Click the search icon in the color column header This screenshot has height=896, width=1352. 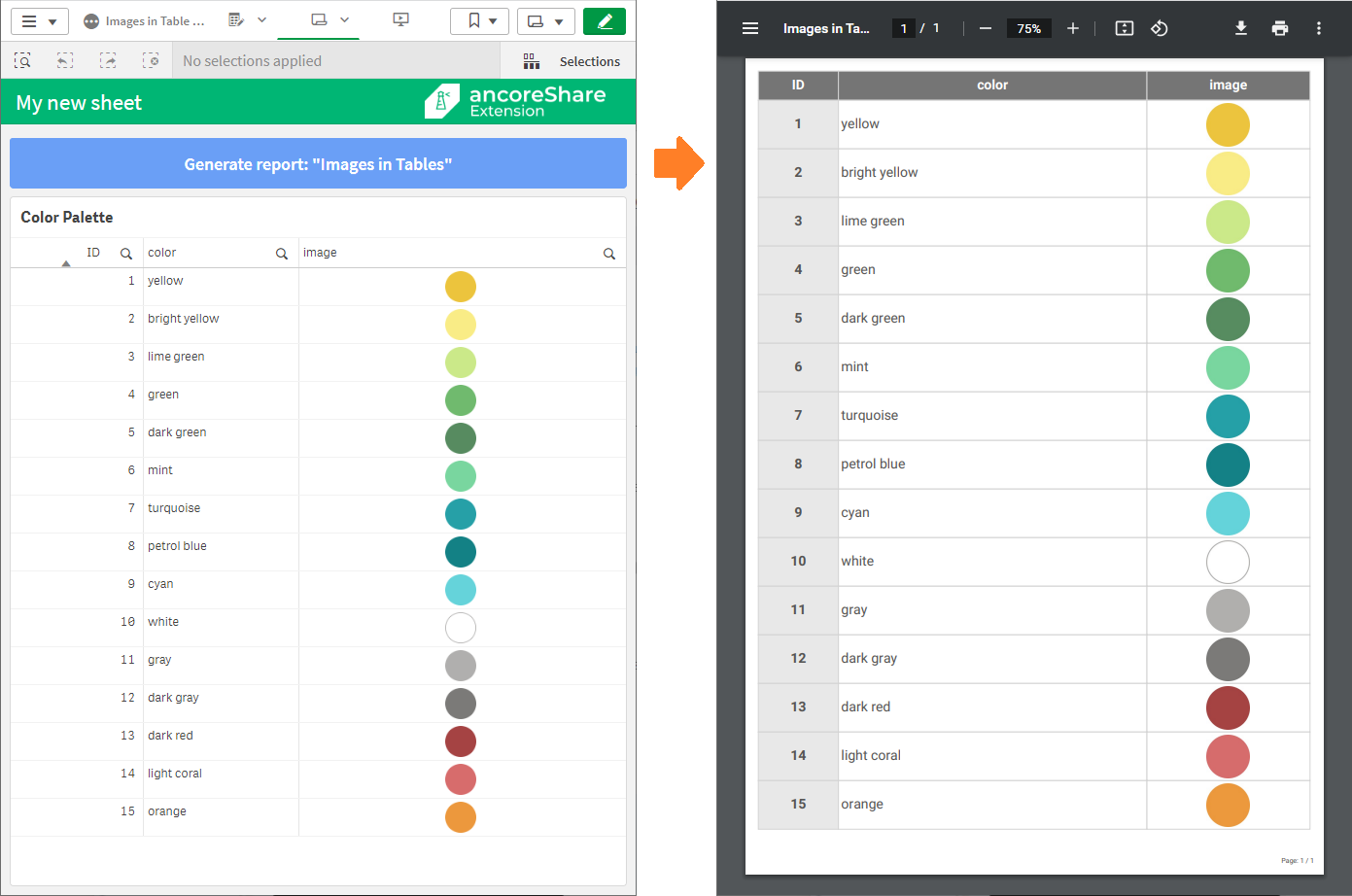282,254
